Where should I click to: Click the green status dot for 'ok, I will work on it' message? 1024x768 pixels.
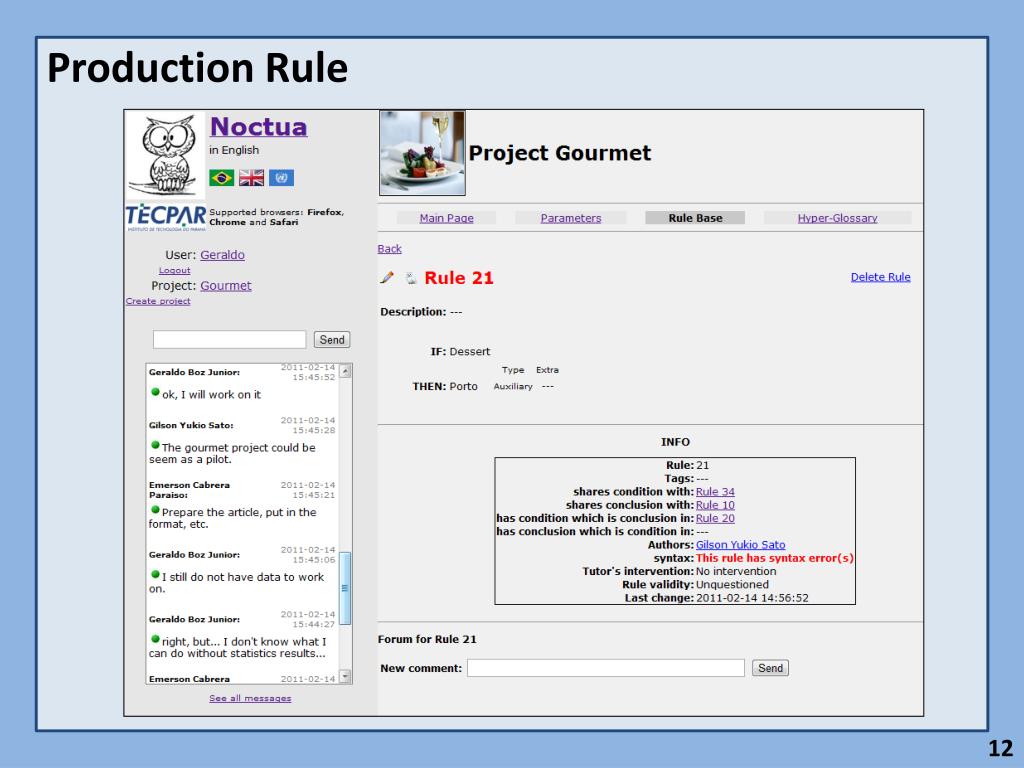[x=155, y=392]
